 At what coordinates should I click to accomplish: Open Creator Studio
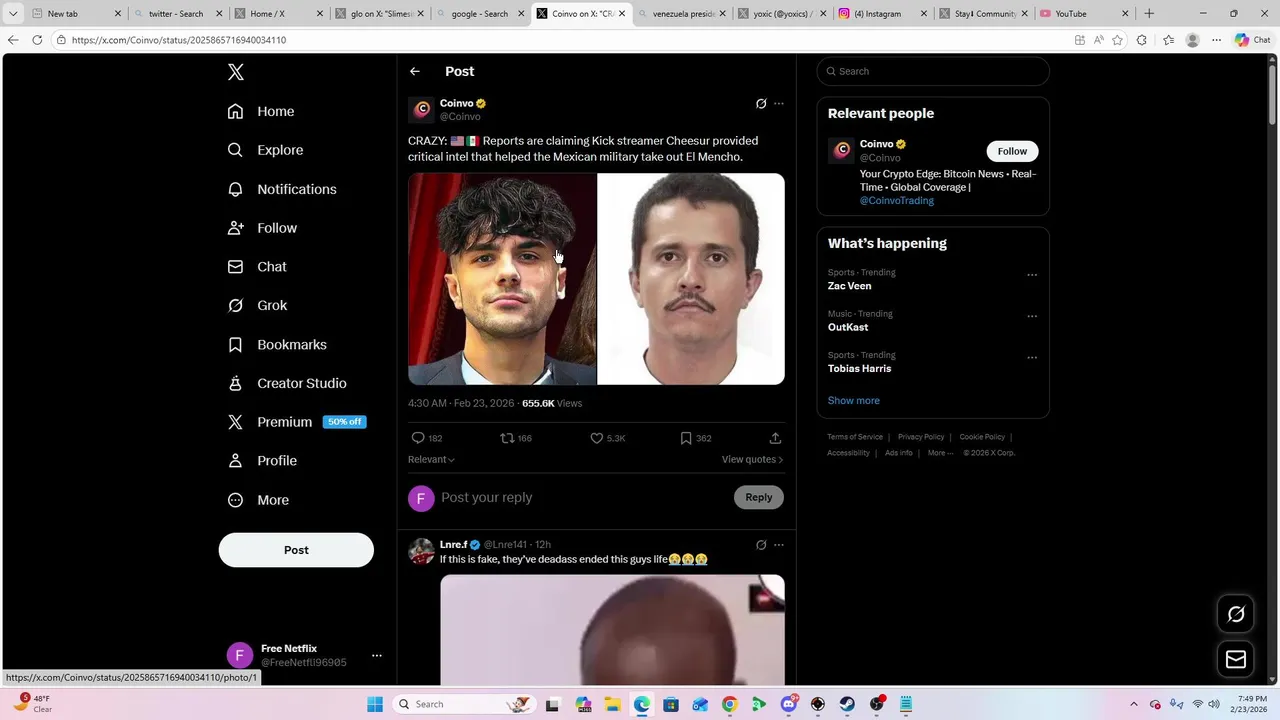point(287,383)
